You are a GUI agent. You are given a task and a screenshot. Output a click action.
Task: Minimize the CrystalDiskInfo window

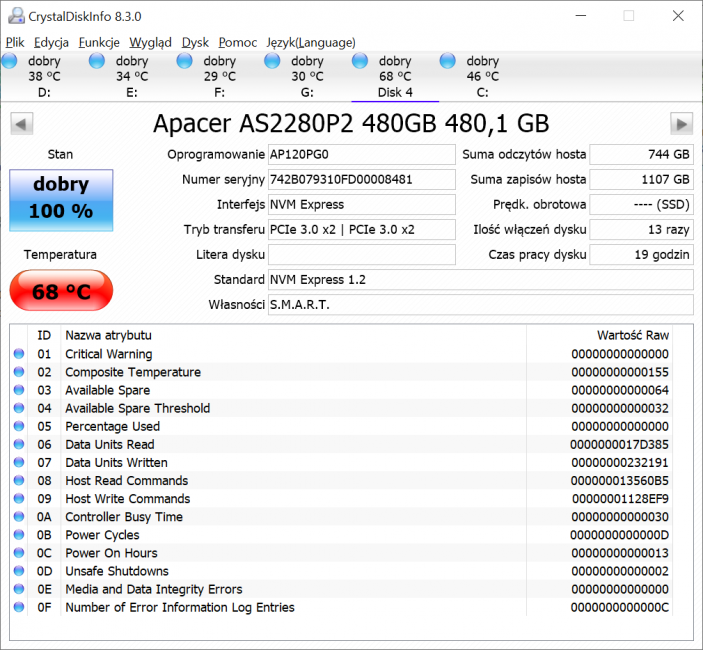[581, 16]
